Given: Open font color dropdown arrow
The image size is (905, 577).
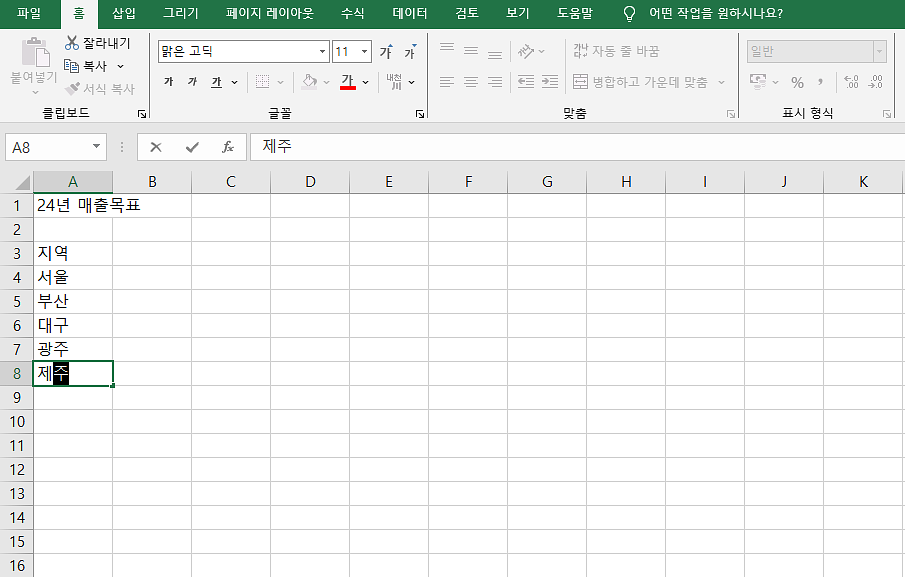Looking at the screenshot, I should (x=365, y=83).
